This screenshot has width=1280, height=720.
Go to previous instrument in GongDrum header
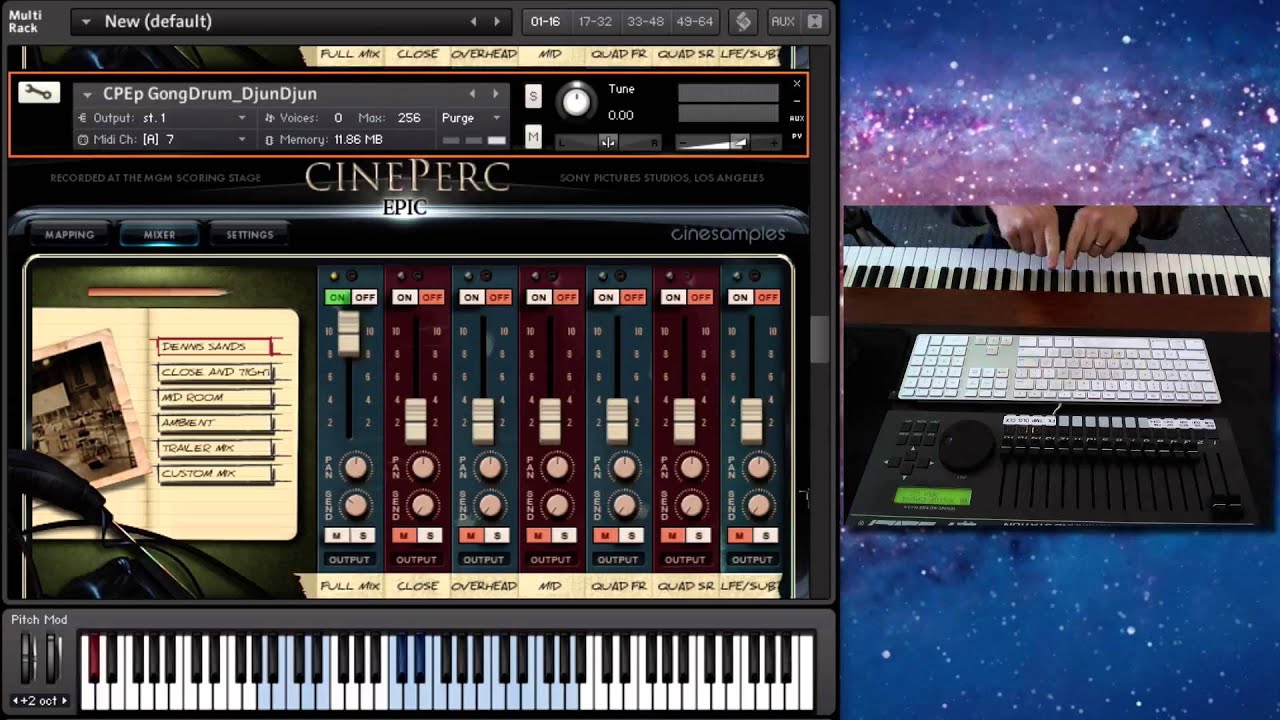[473, 94]
